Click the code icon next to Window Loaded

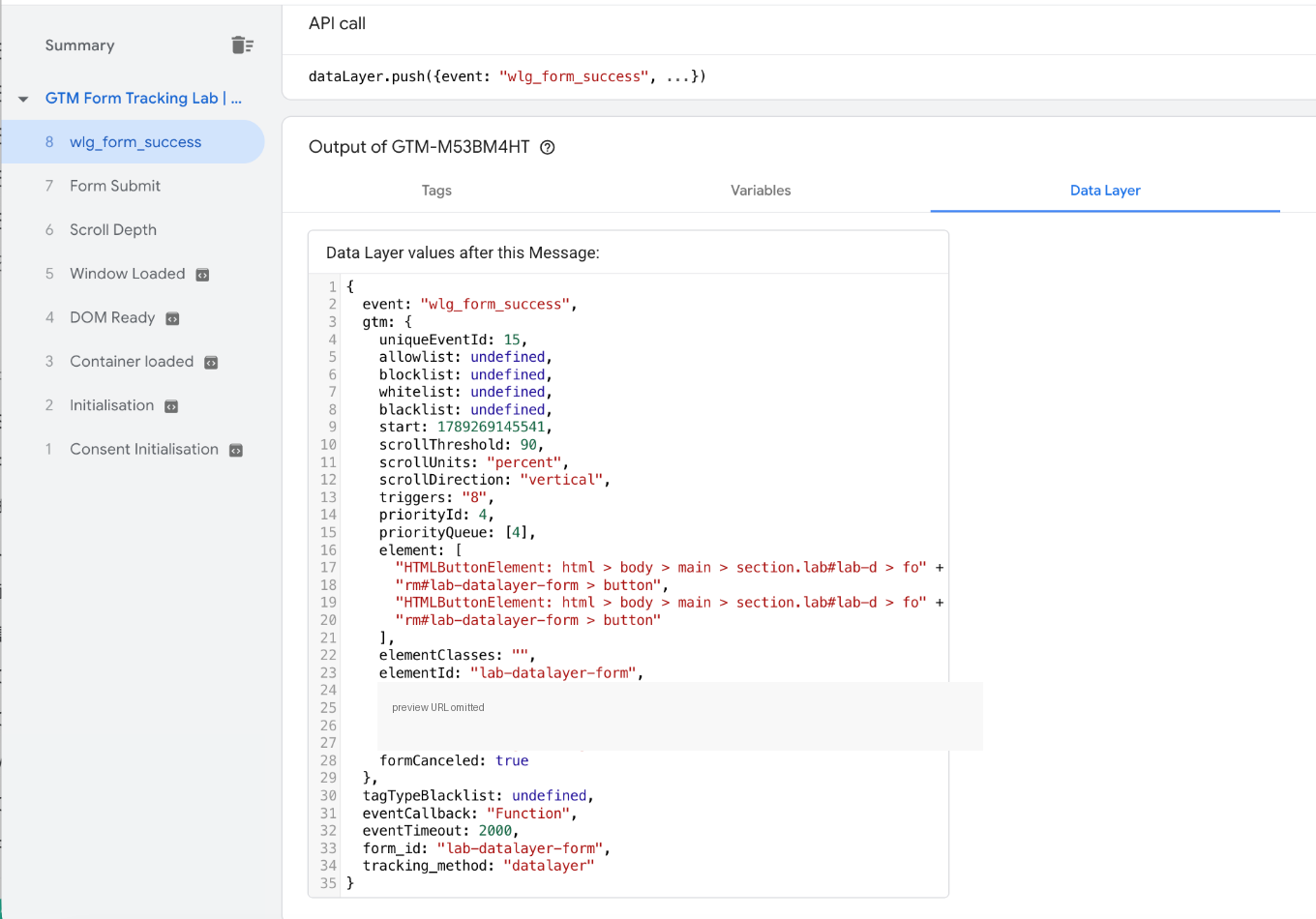click(202, 275)
